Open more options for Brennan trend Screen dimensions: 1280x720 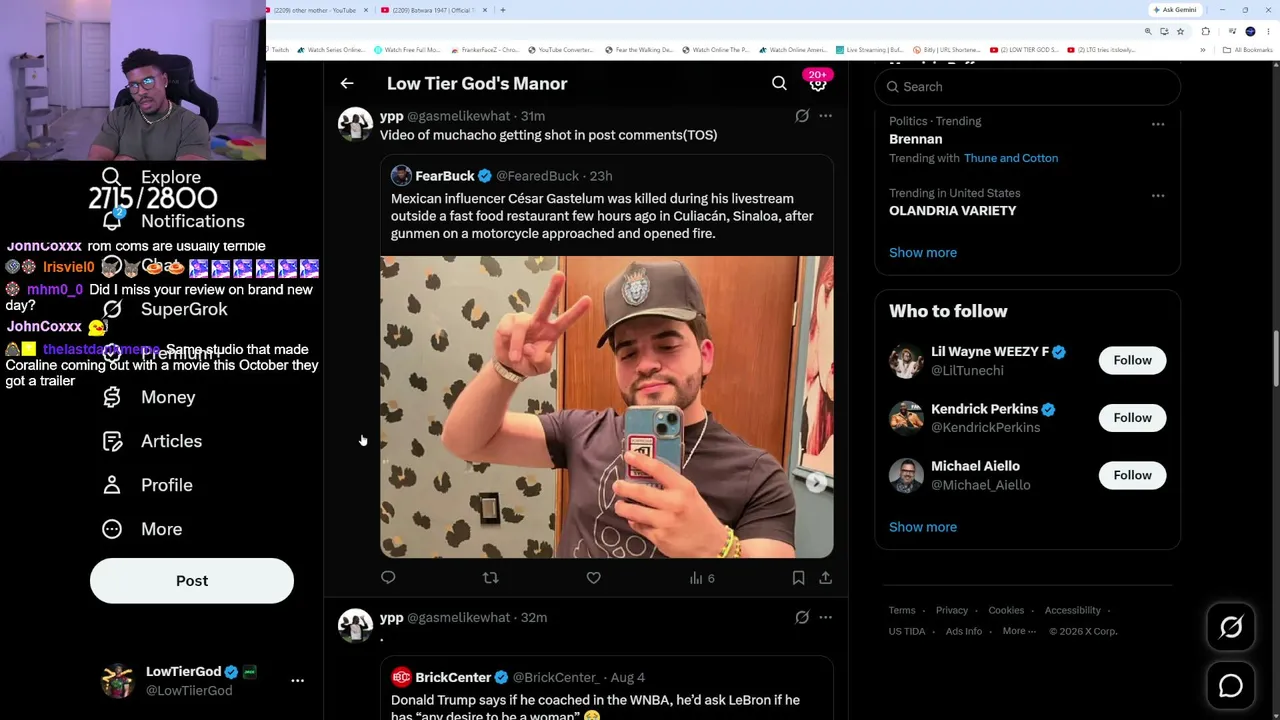(1157, 124)
